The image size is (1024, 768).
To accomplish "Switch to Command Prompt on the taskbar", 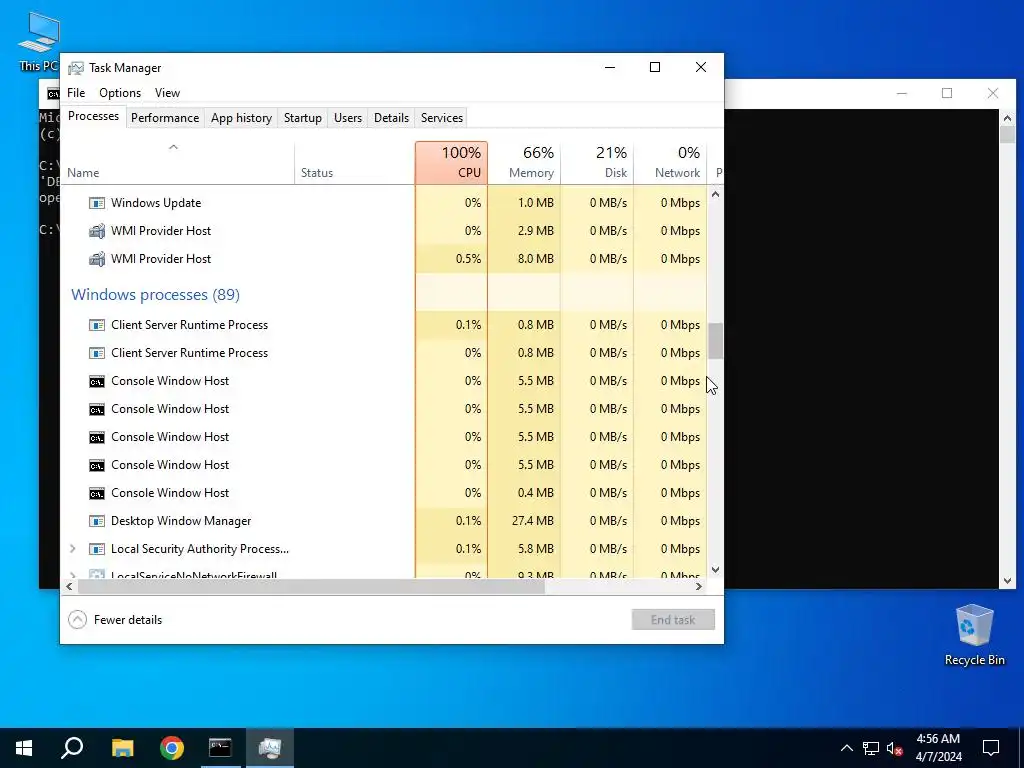I will [x=220, y=748].
